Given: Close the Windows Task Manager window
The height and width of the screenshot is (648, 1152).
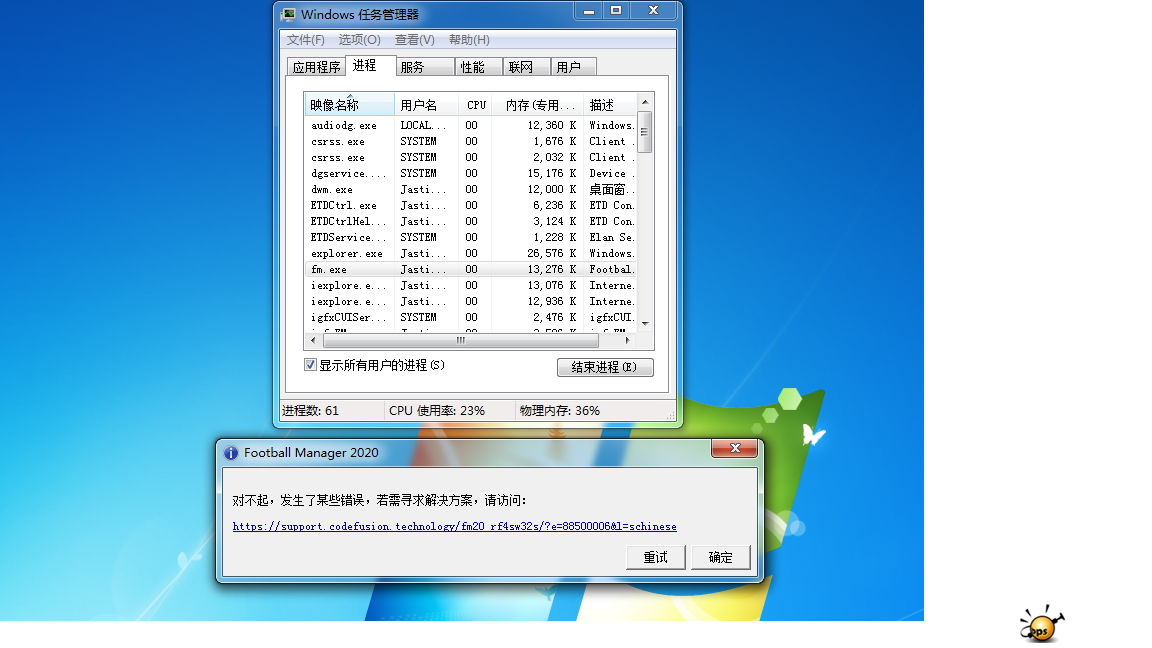Looking at the screenshot, I should [x=653, y=11].
